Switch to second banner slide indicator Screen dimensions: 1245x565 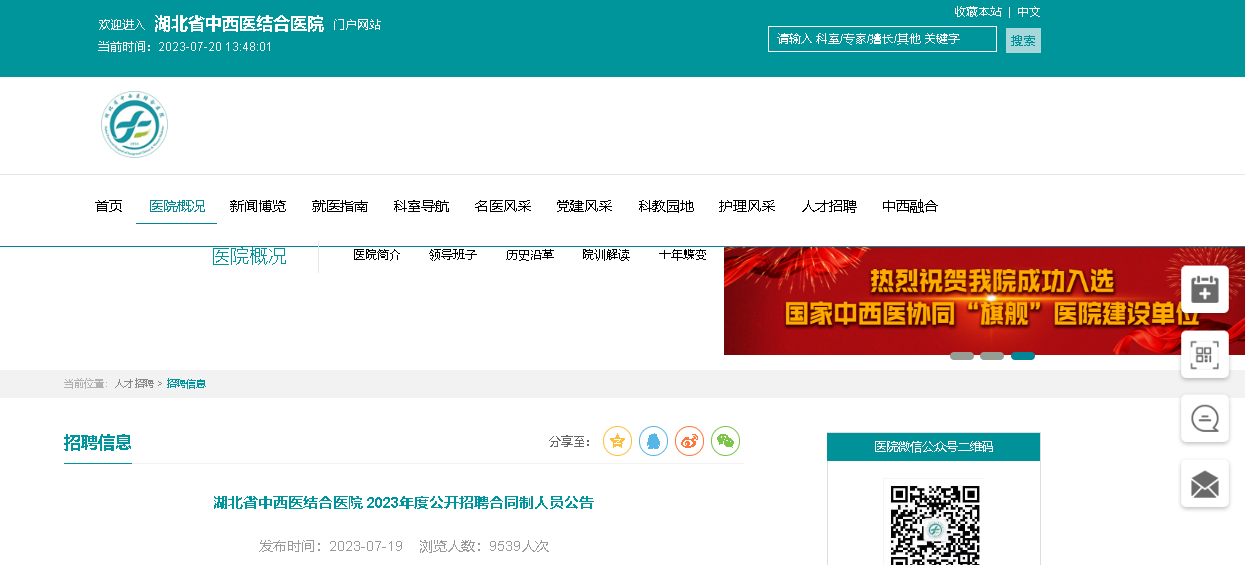coord(992,356)
